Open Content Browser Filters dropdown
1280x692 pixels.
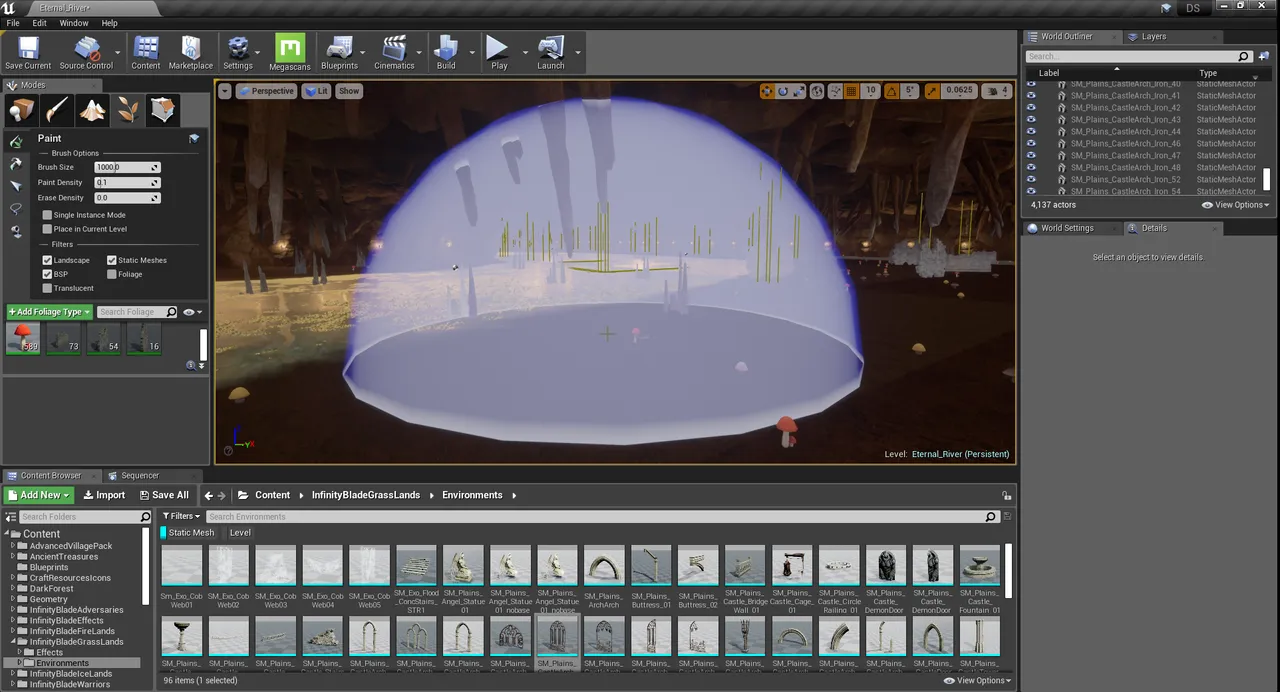(181, 517)
